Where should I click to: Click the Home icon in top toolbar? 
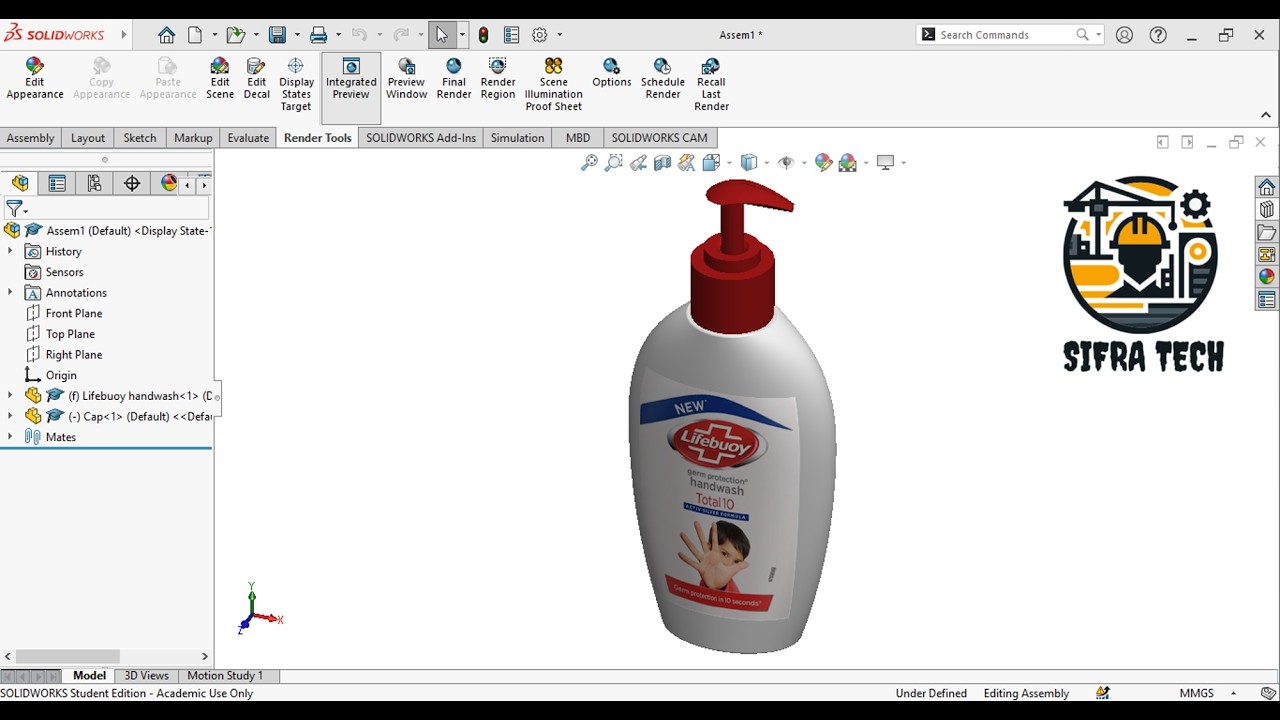167,35
